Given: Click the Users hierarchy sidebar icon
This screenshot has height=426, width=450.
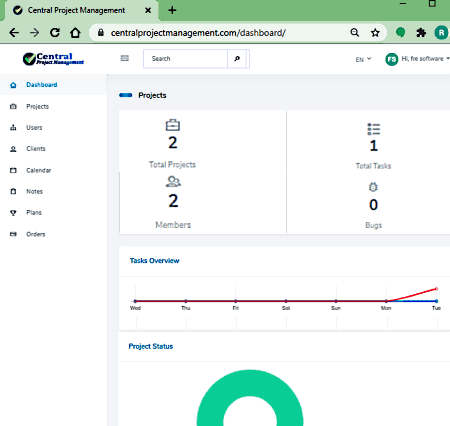Looking at the screenshot, I should pos(13,127).
